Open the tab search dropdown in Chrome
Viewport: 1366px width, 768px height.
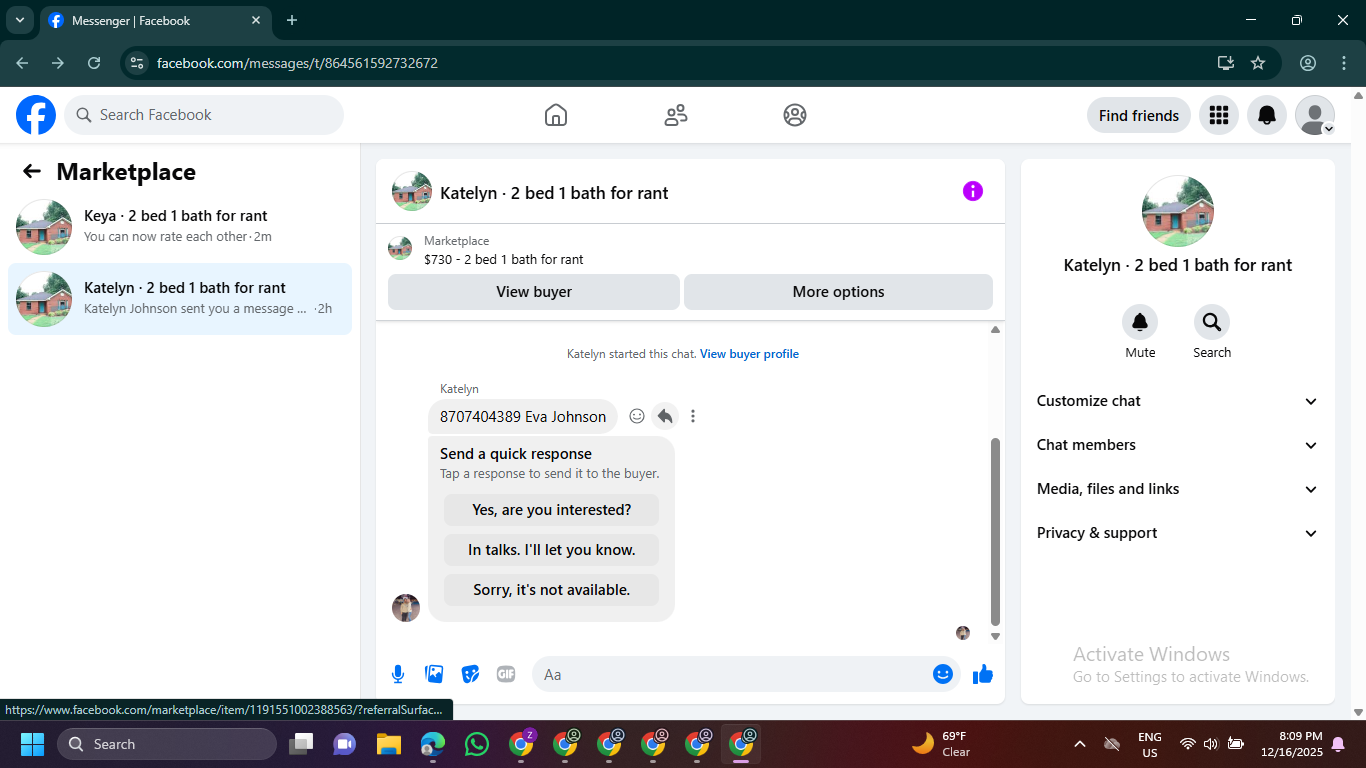pyautogui.click(x=19, y=20)
